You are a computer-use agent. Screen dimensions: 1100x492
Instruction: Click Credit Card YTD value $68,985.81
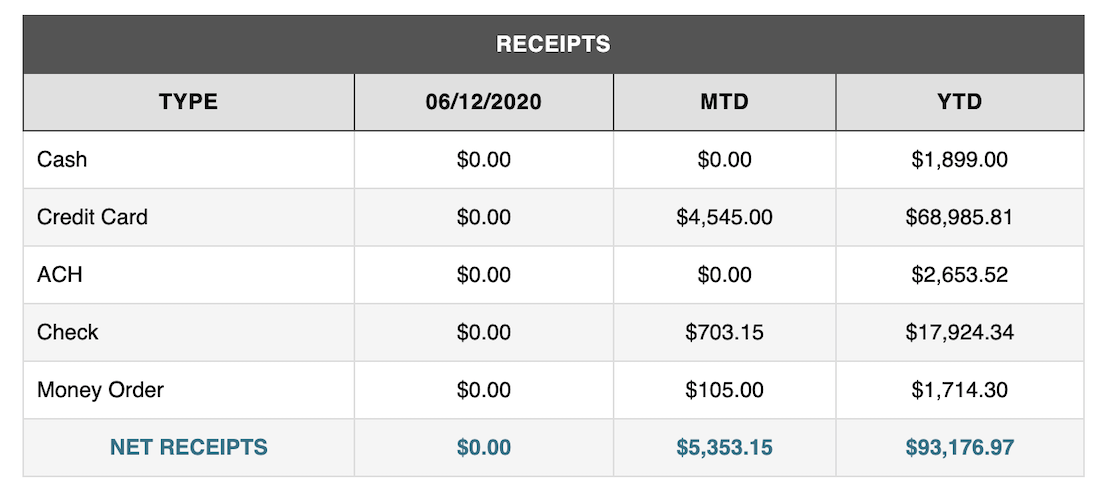point(960,217)
